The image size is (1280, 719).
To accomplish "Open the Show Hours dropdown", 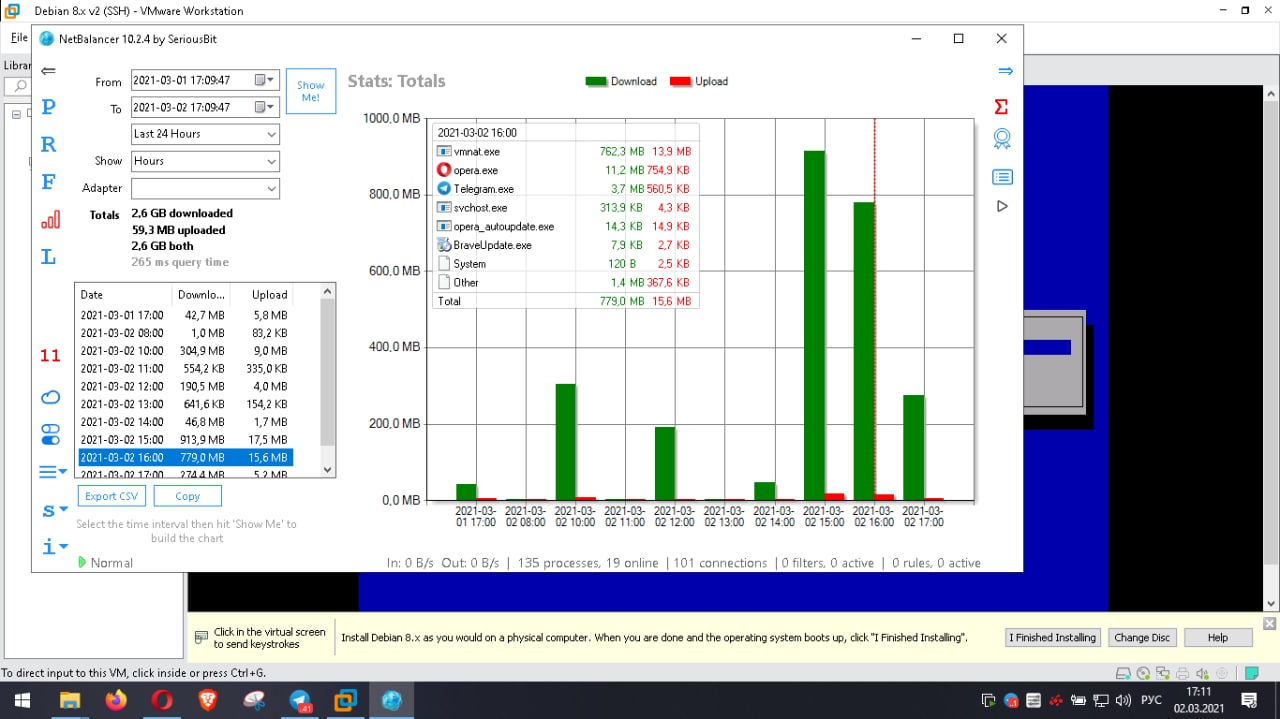I will pos(205,161).
